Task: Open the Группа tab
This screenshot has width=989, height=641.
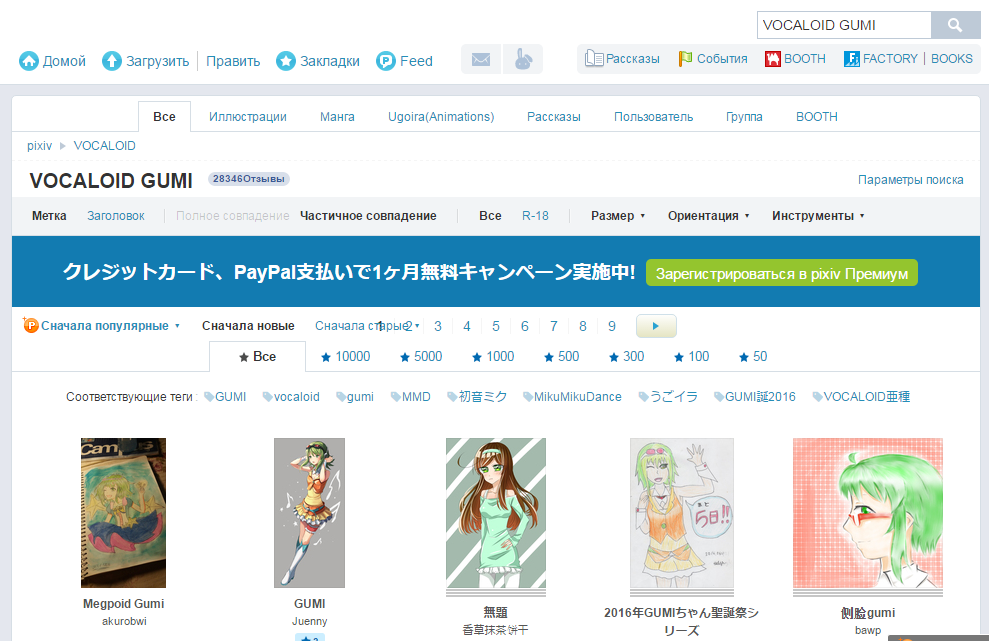Action: click(x=744, y=117)
